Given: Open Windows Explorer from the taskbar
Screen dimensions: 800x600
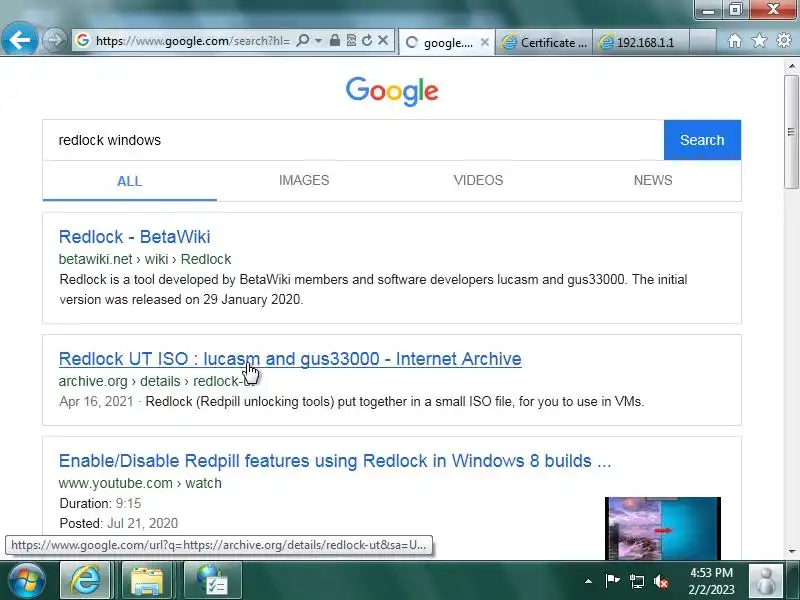Looking at the screenshot, I should point(147,581).
